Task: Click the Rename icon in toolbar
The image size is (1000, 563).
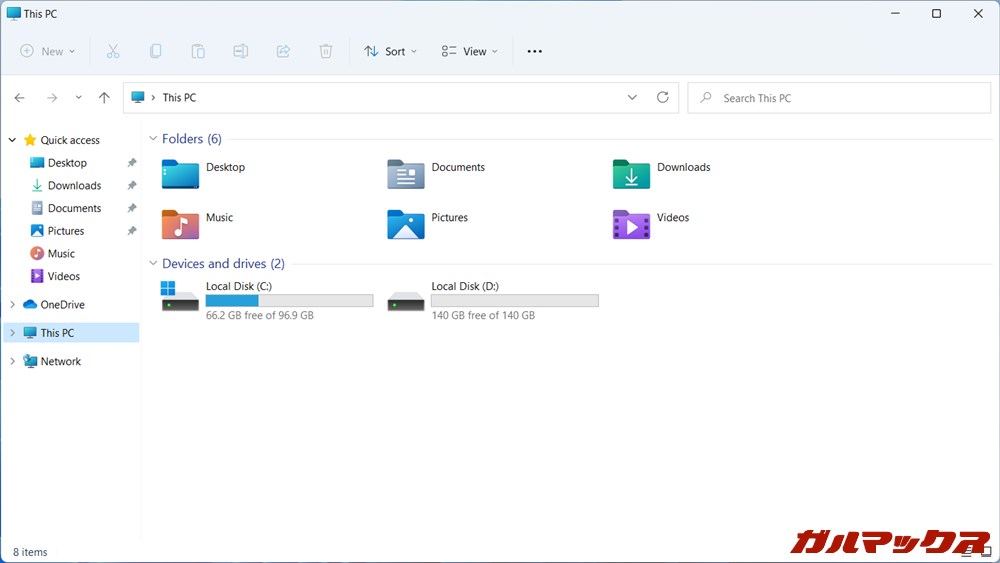Action: tap(241, 51)
